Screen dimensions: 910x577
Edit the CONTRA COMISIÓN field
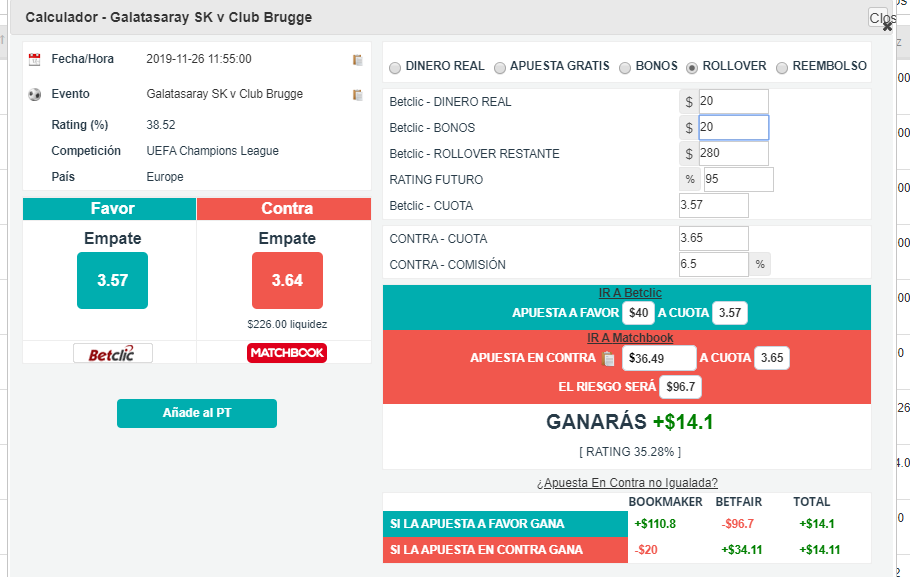(714, 265)
